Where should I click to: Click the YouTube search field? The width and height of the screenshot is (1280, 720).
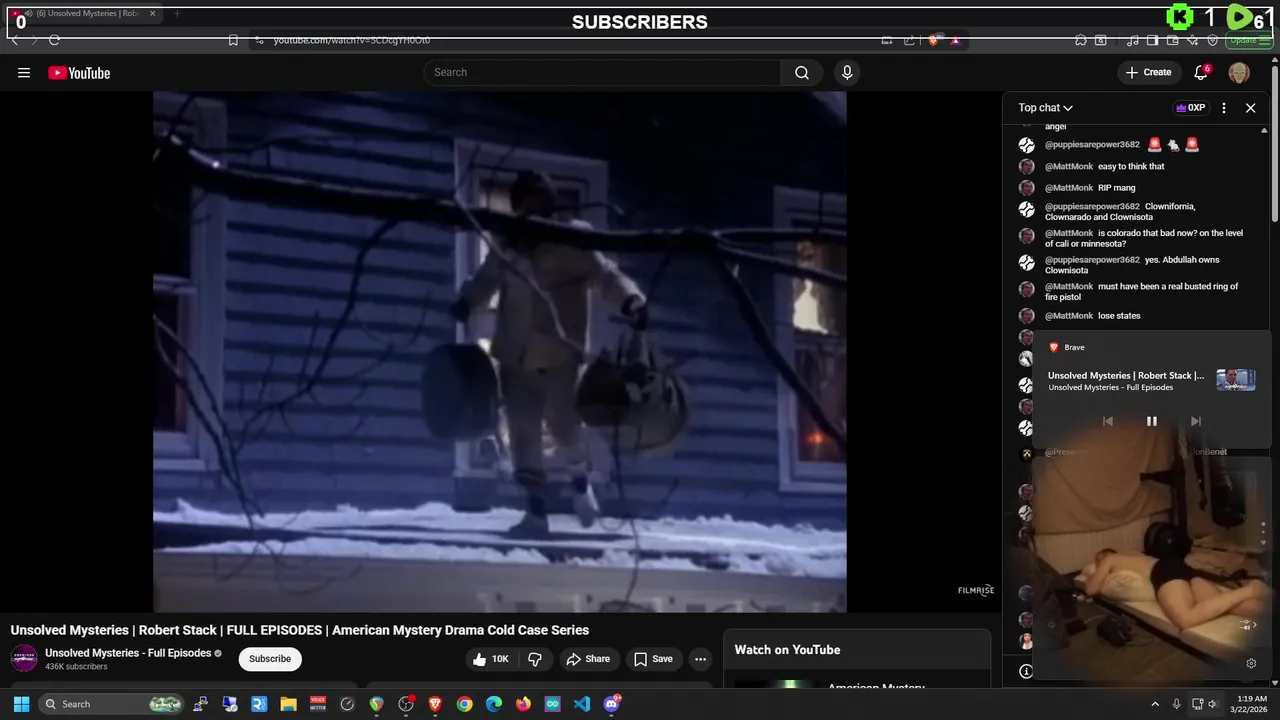[603, 72]
